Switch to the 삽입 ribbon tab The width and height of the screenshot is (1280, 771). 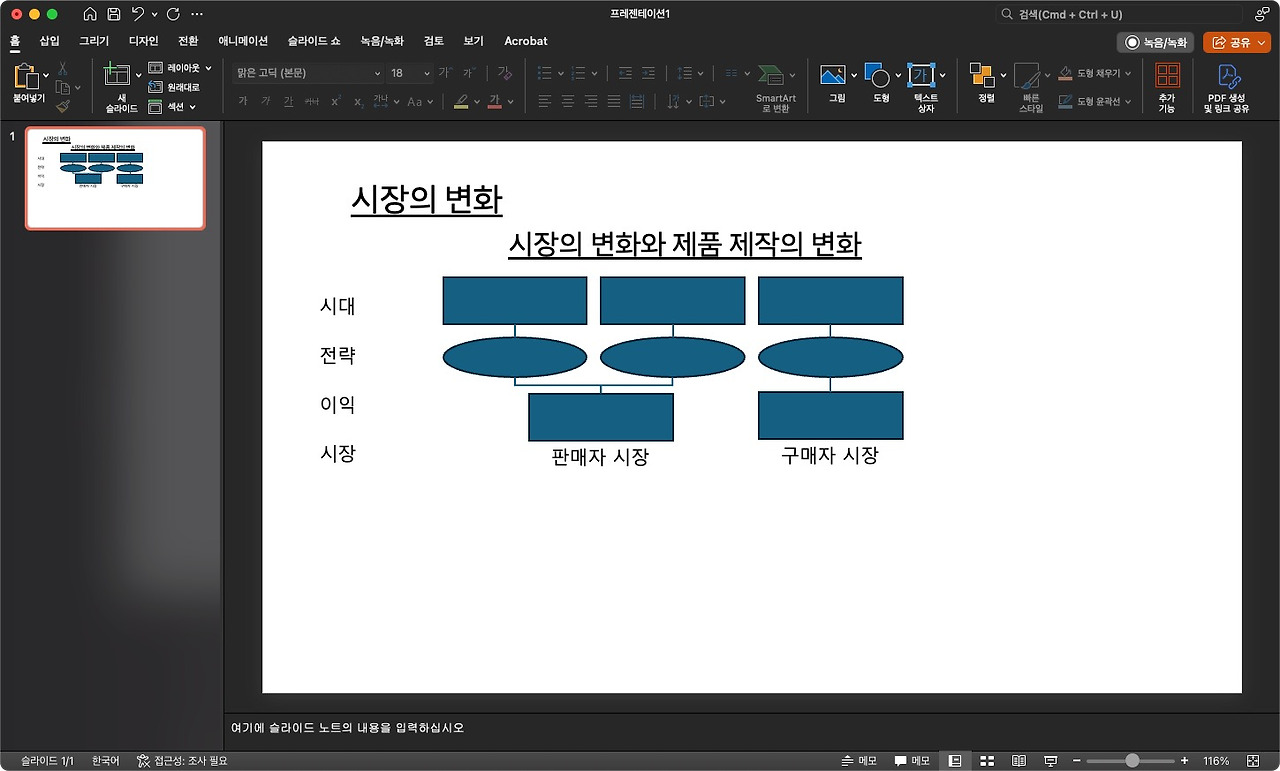(x=48, y=42)
